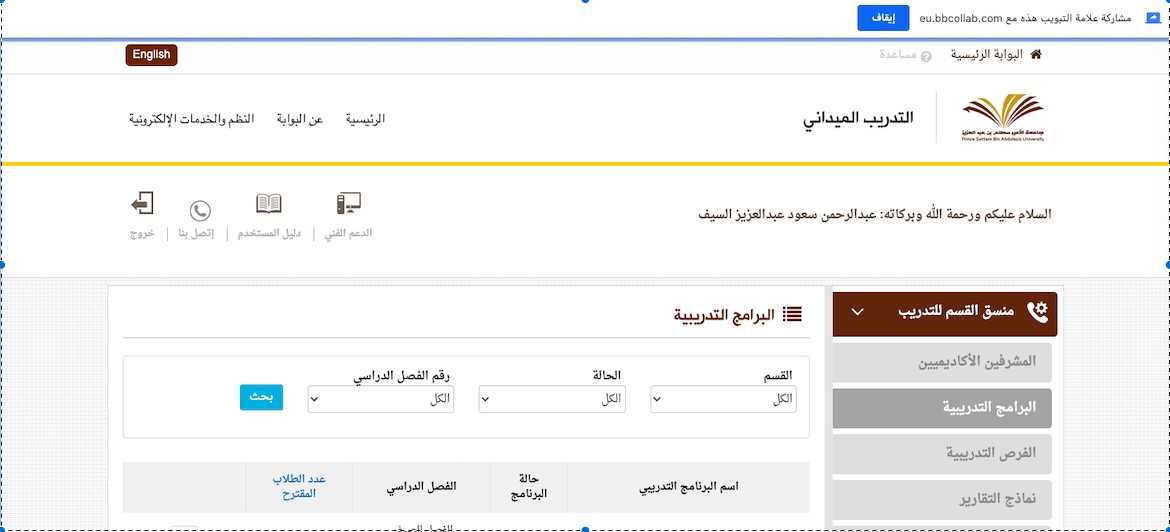Click the screen share icon in sharing bar
This screenshot has height=532, width=1170.
[1152, 18]
